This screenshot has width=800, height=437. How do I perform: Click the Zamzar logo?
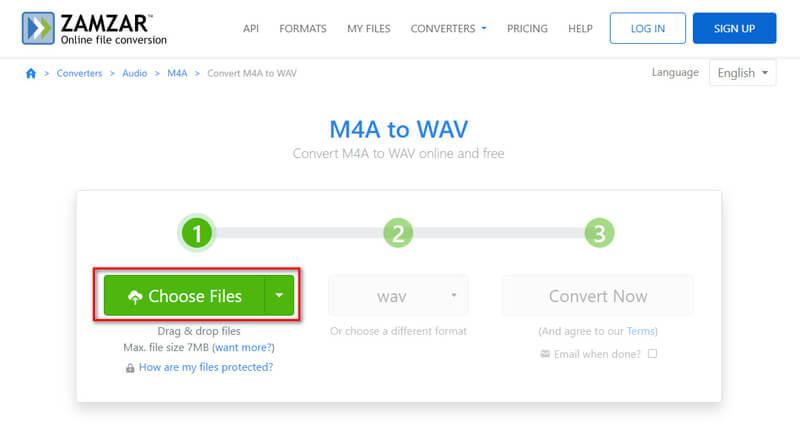pos(94,29)
